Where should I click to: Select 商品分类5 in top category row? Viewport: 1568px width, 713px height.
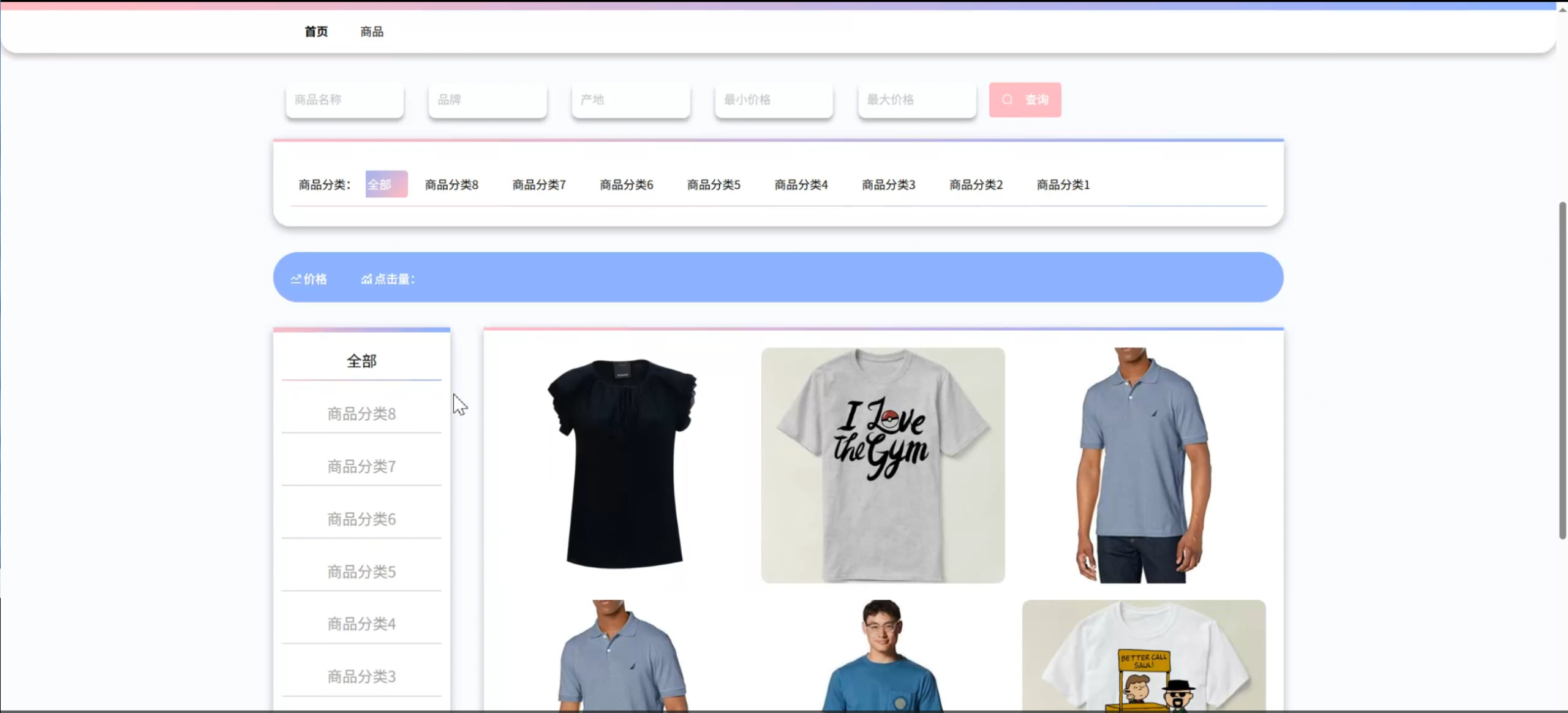(x=714, y=184)
